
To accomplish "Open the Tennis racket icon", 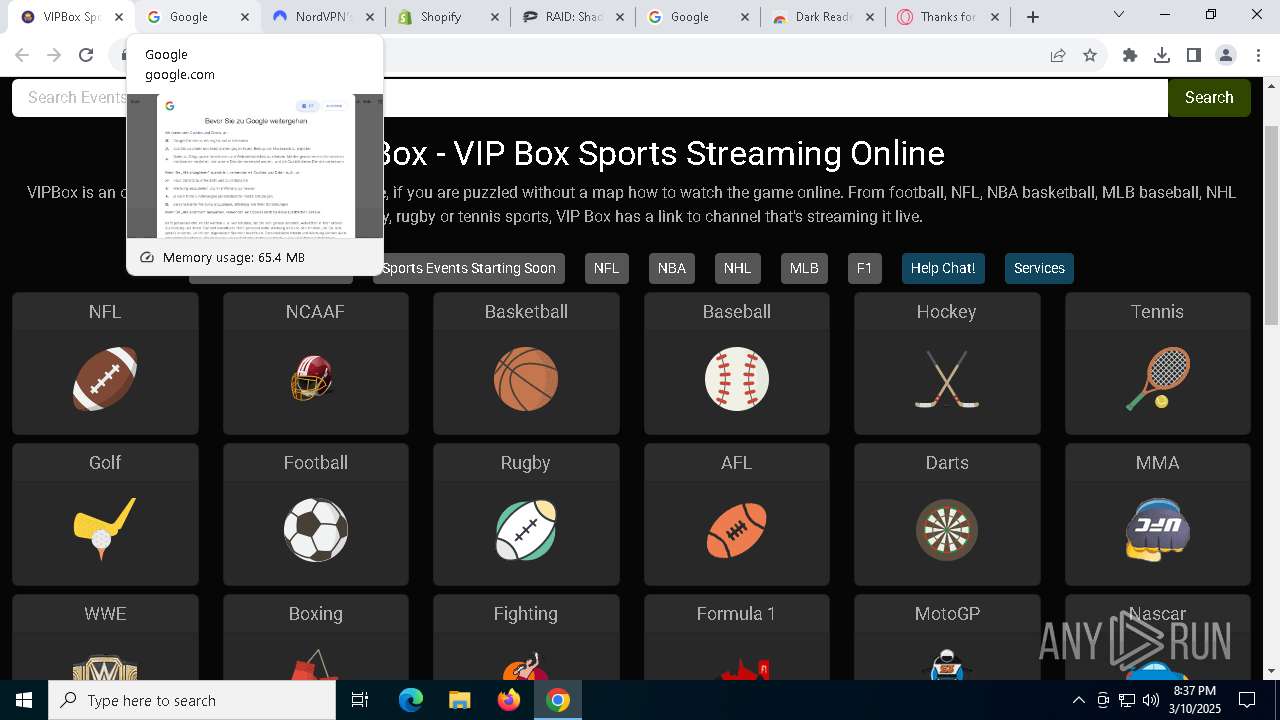I will (x=1157, y=379).
